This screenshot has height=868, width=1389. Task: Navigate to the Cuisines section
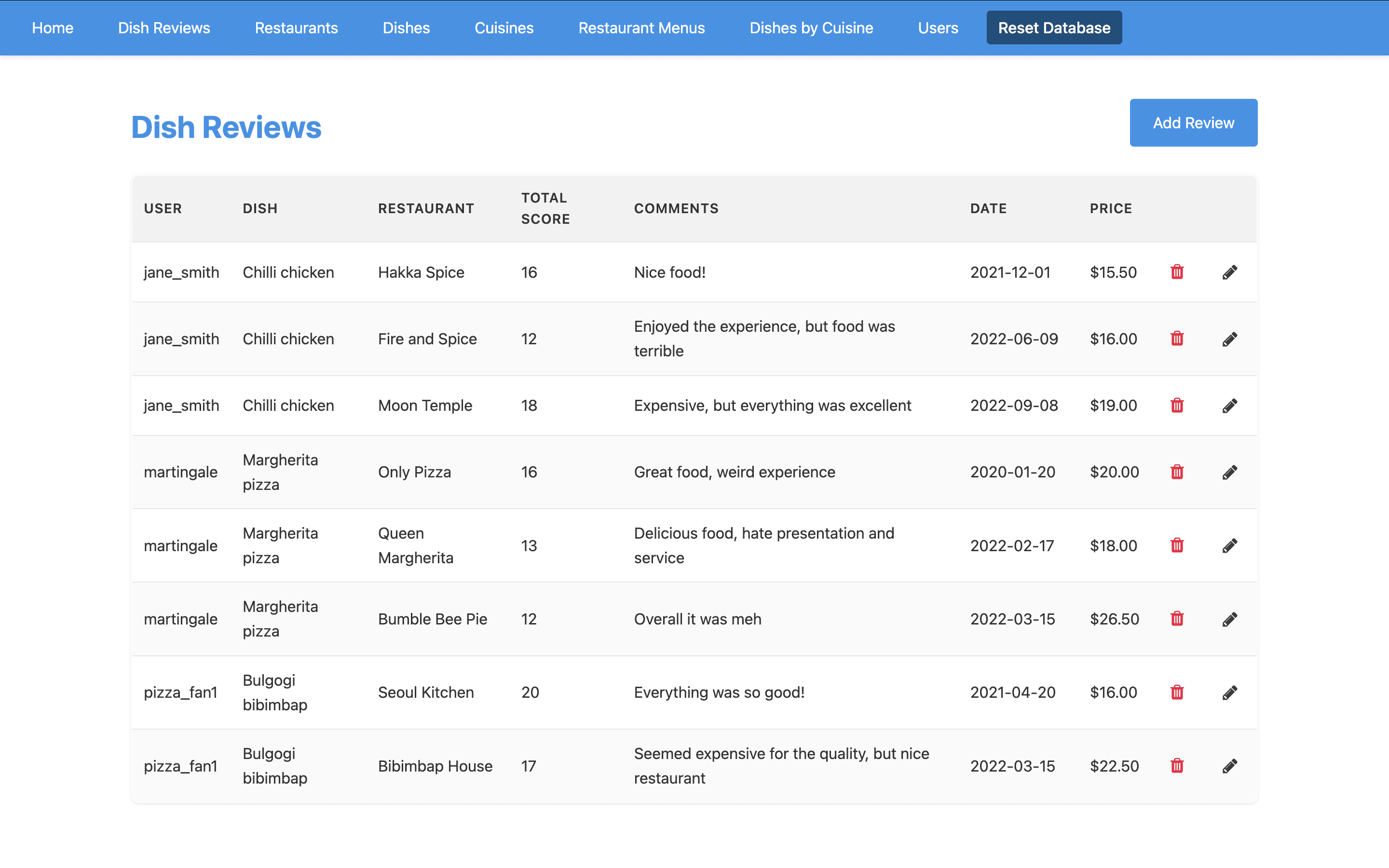point(504,27)
